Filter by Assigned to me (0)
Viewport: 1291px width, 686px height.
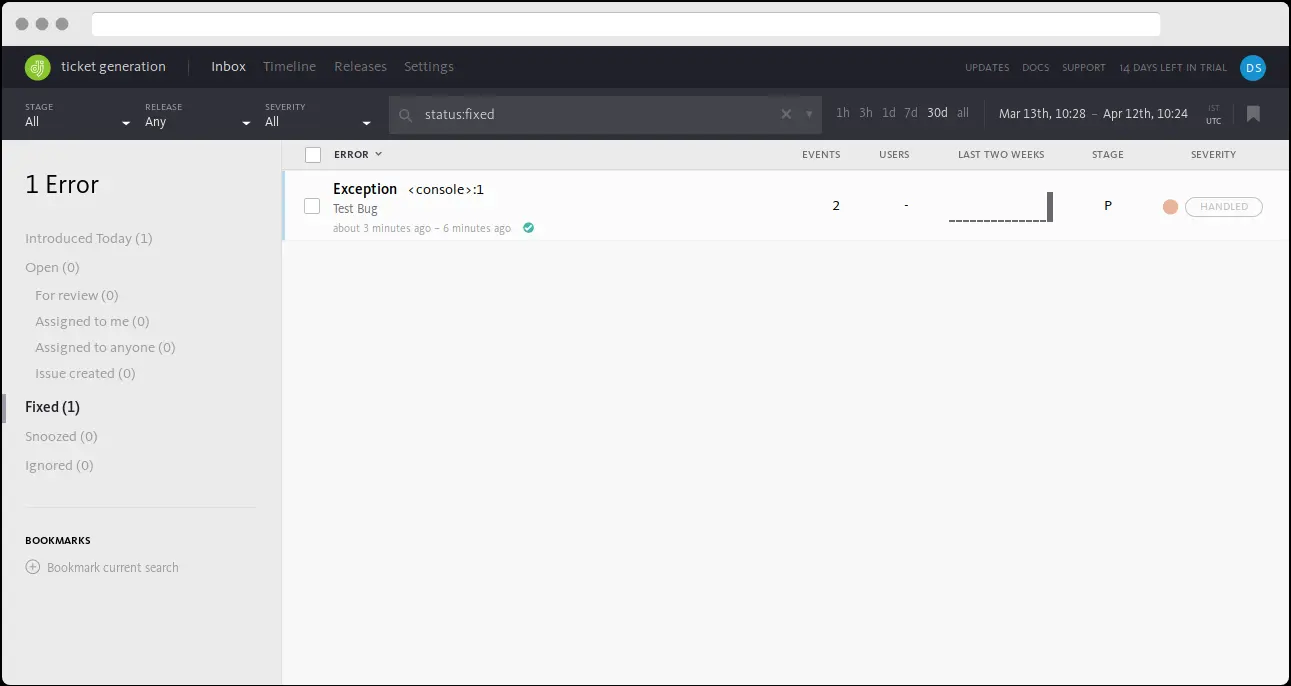[92, 321]
